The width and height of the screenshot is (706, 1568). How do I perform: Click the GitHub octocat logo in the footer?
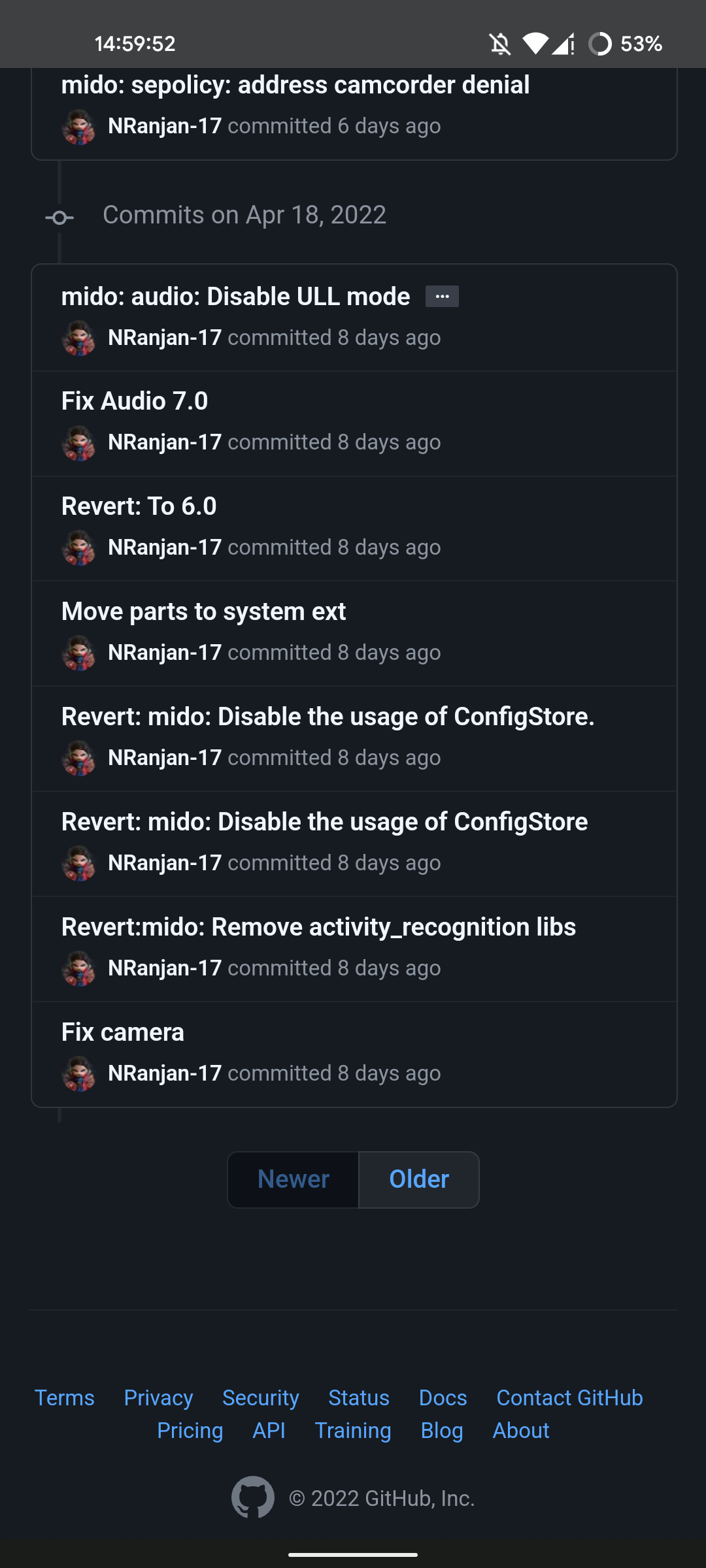point(254,1498)
